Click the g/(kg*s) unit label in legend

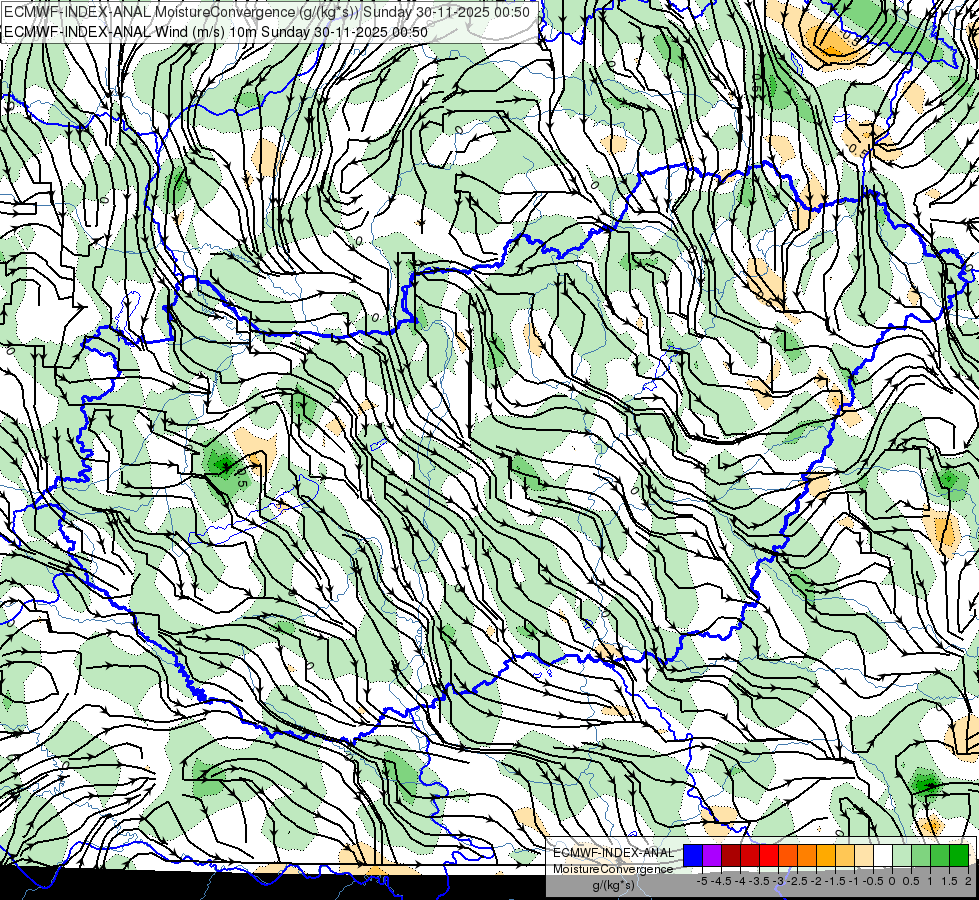coord(613,886)
